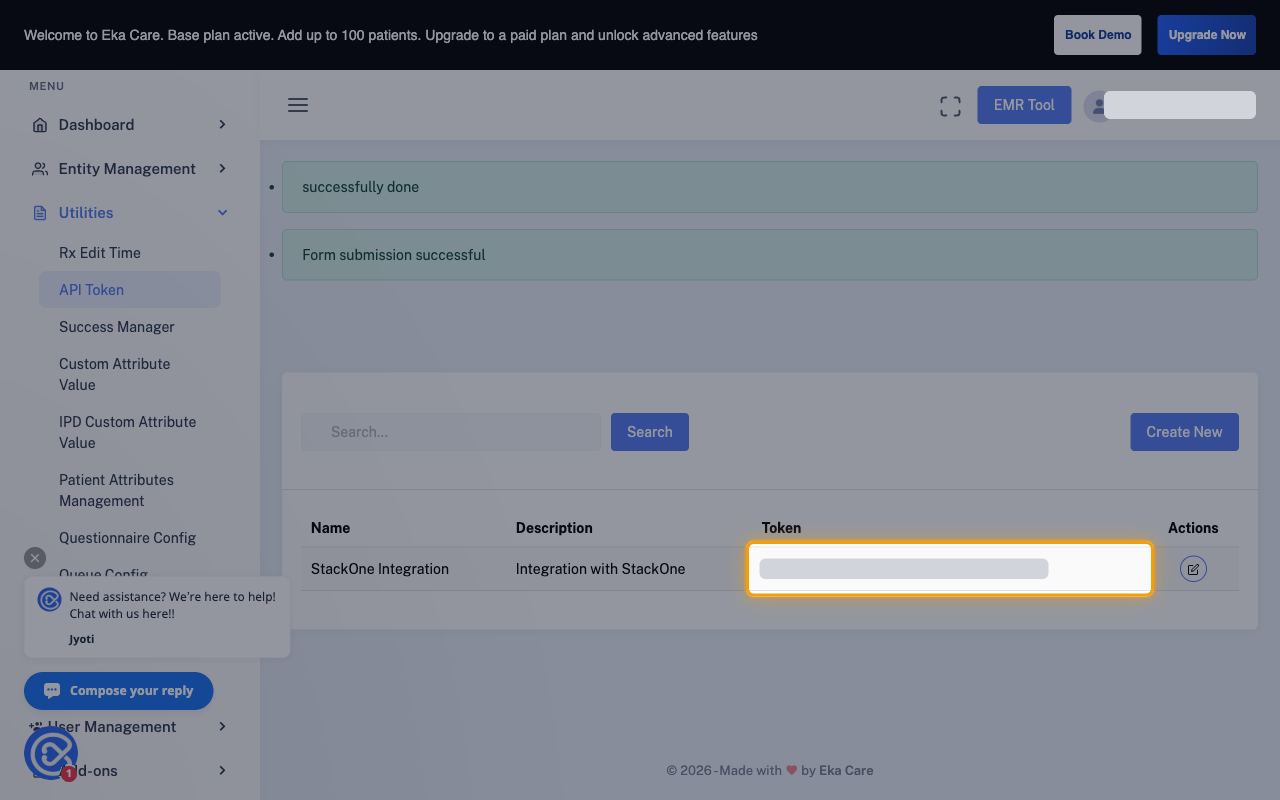The height and width of the screenshot is (800, 1280).
Task: Open the Eka Care chat launcher icon
Action: (x=51, y=753)
